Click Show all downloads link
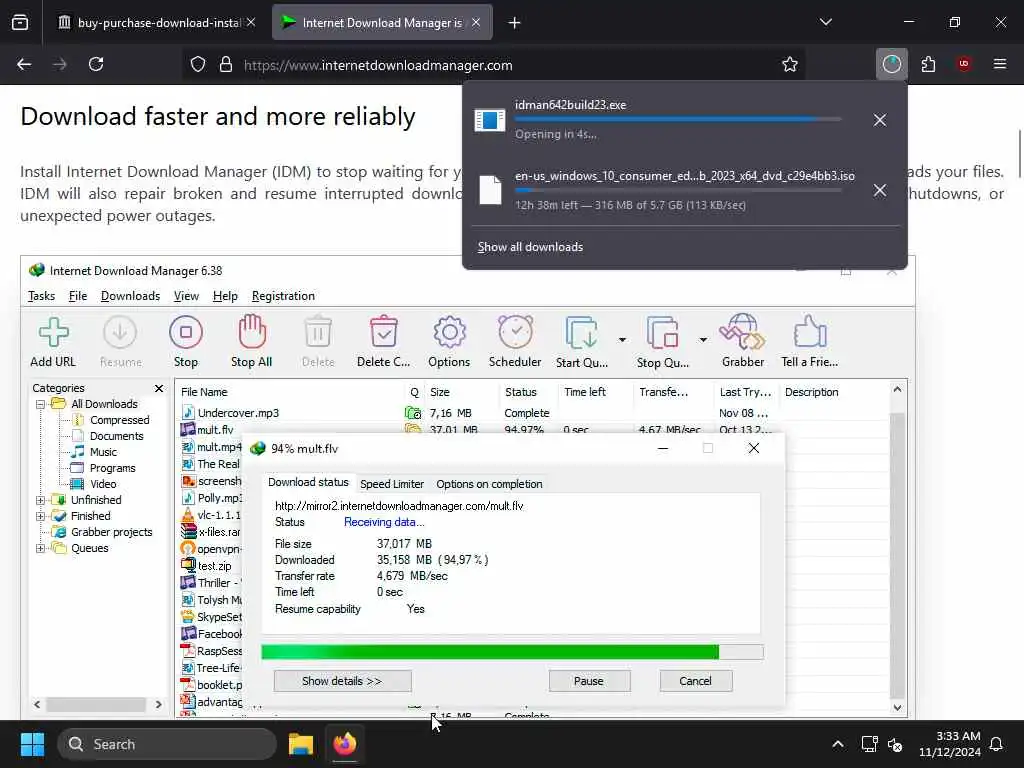The width and height of the screenshot is (1024, 768). click(x=530, y=247)
